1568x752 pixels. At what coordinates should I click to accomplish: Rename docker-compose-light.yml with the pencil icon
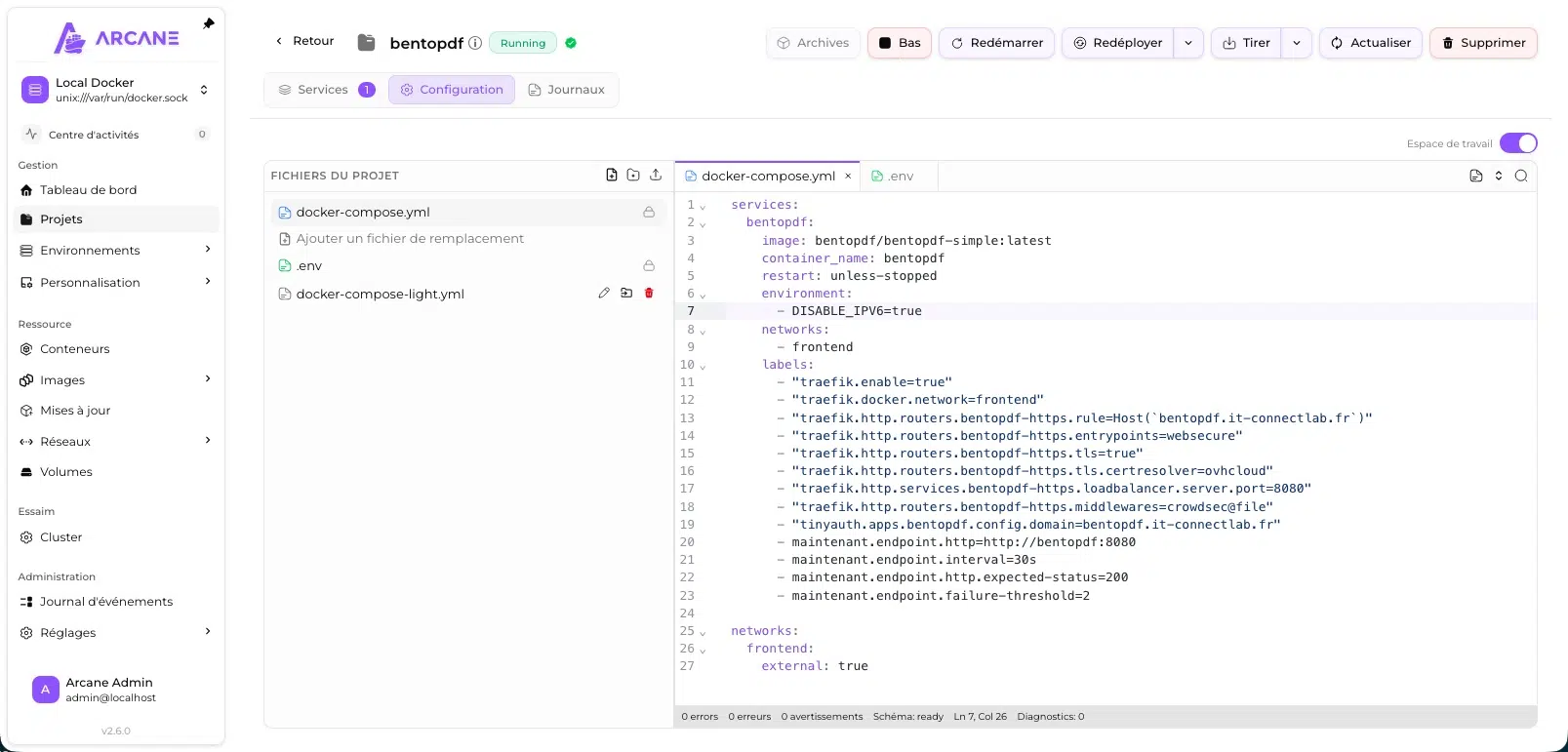click(x=604, y=293)
